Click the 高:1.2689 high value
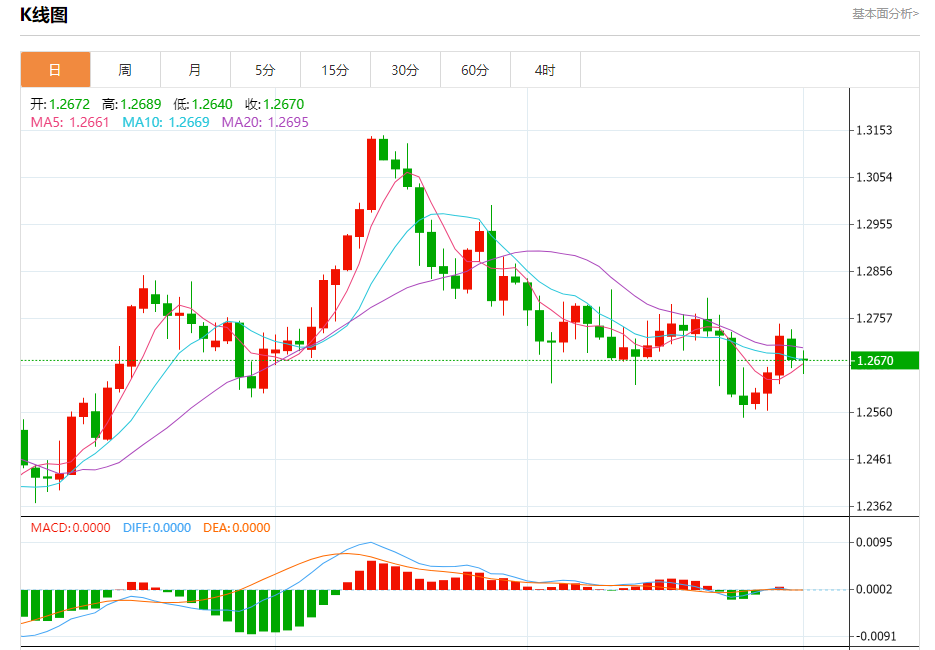 tap(132, 104)
